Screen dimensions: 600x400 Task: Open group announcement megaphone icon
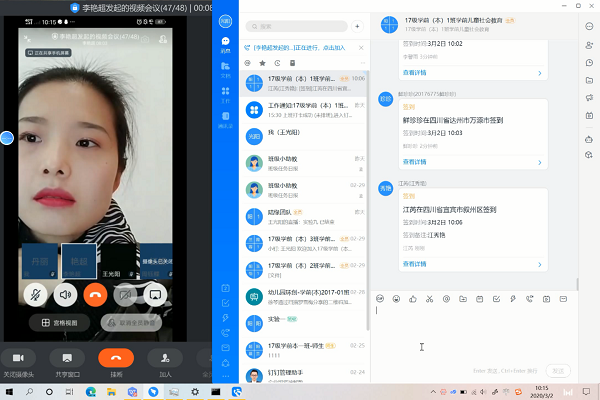(589, 98)
